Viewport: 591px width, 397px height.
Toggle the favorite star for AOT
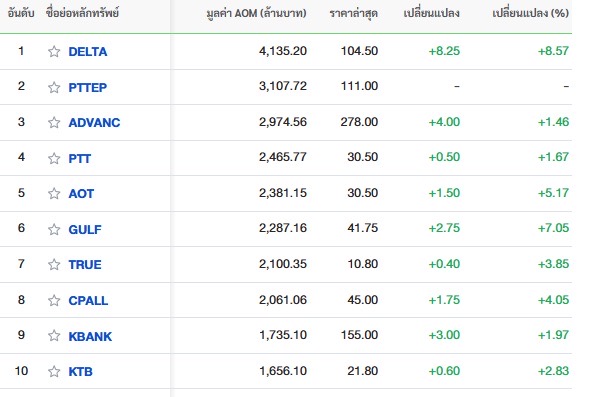click(x=54, y=193)
